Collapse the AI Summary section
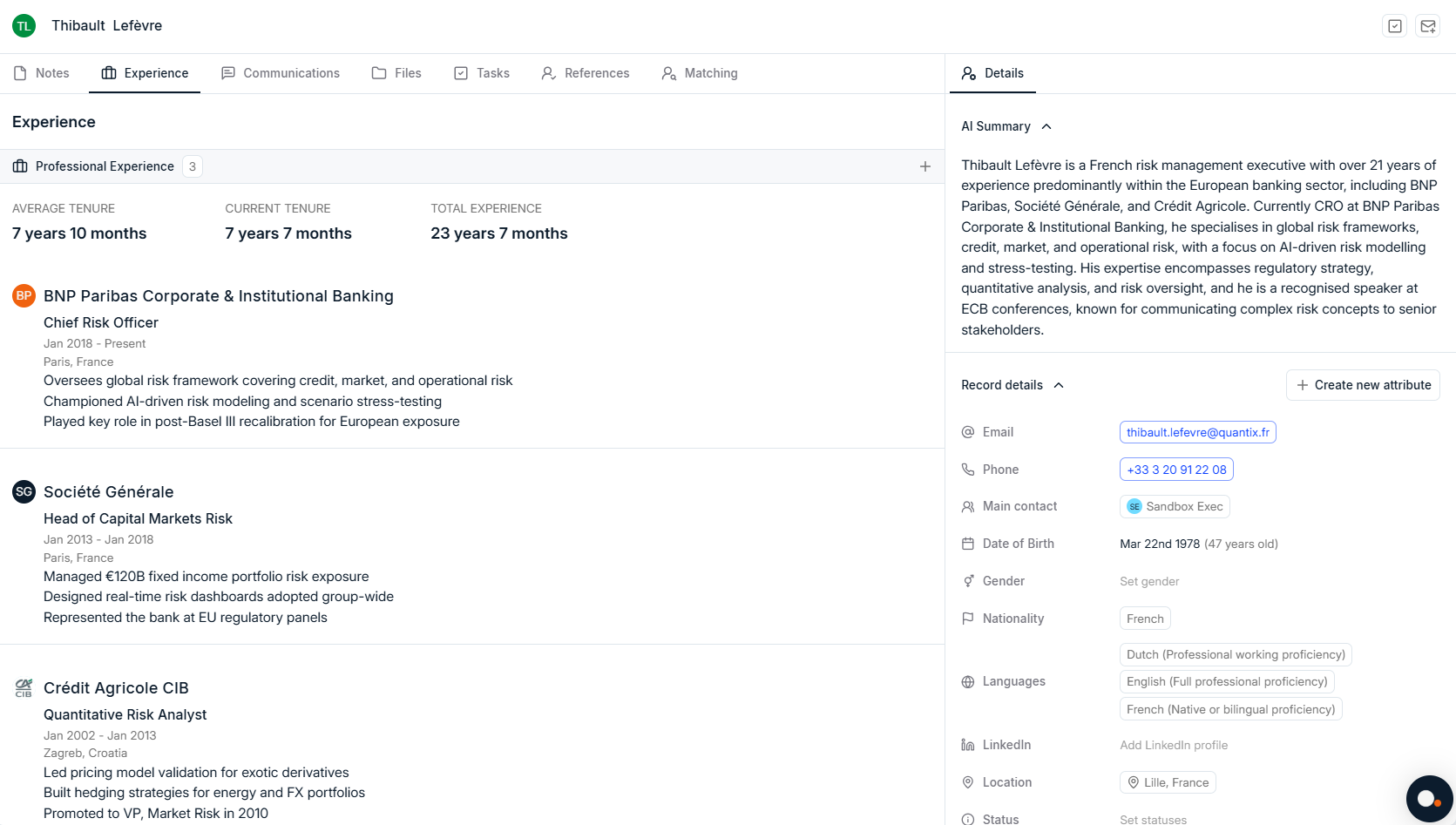This screenshot has width=1456, height=825. coord(1046,126)
